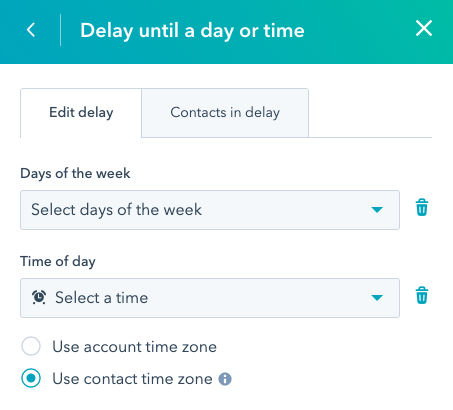
Task: Delete the Time of day row
Action: point(422,295)
